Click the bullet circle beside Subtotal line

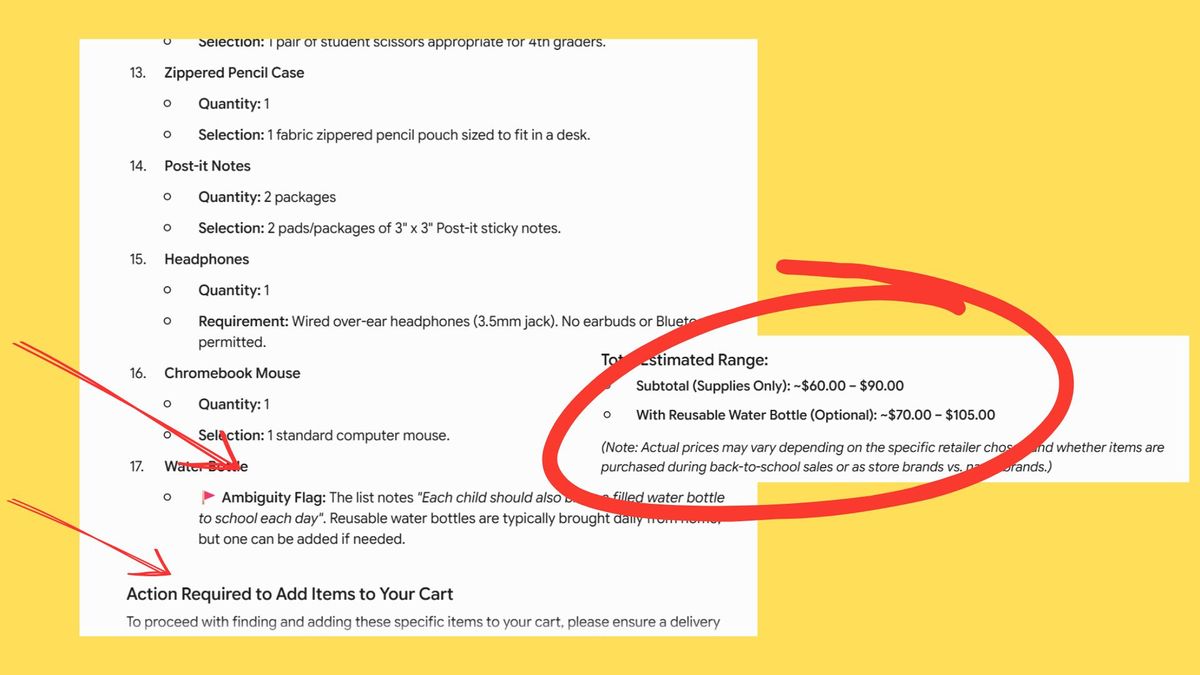pos(609,386)
